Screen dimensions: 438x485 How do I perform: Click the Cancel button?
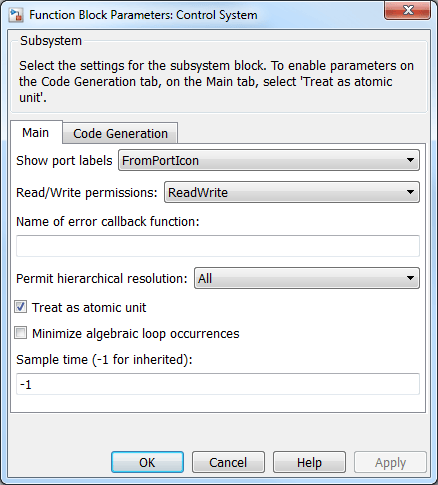point(228,462)
